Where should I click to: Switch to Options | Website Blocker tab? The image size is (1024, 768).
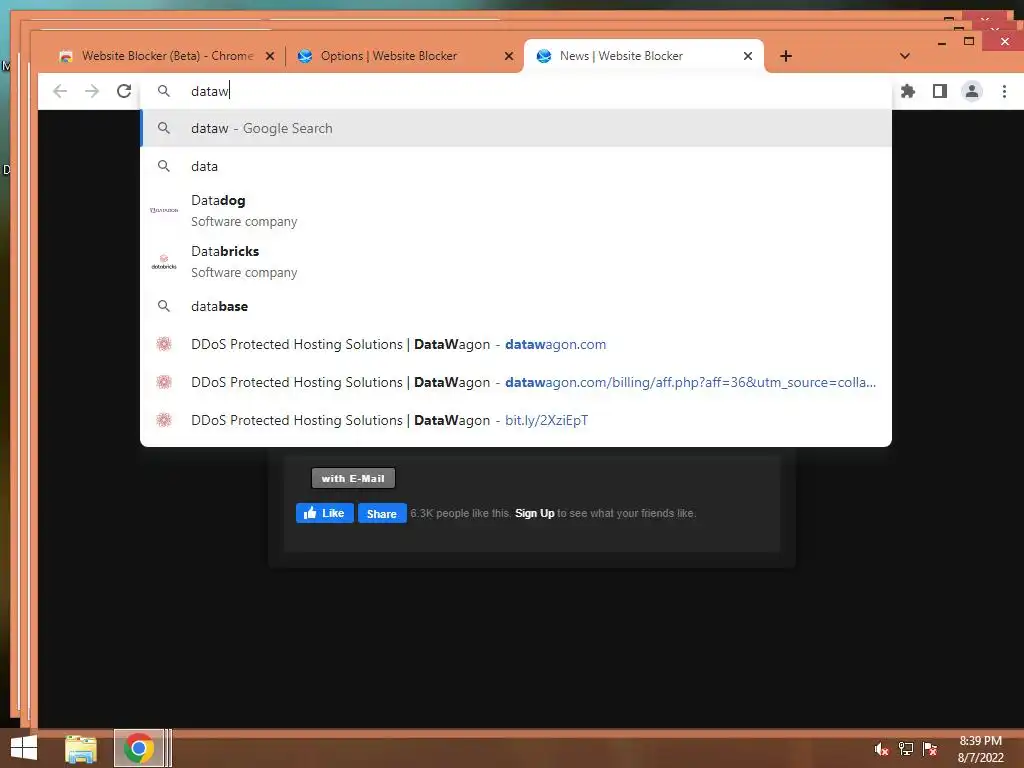pos(404,56)
